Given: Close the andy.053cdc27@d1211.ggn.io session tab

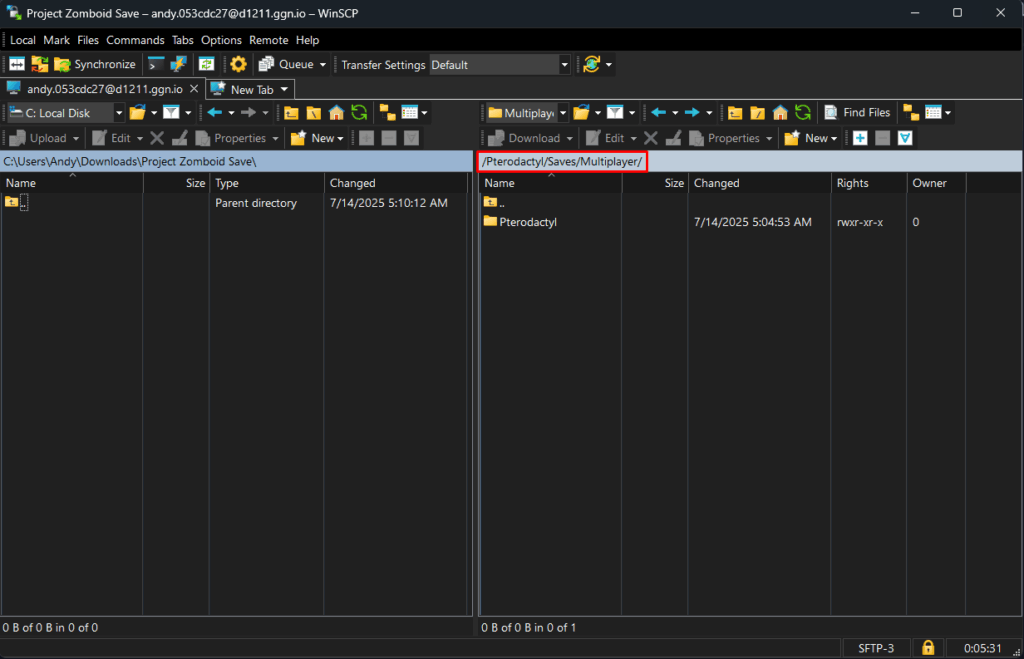Looking at the screenshot, I should (194, 89).
